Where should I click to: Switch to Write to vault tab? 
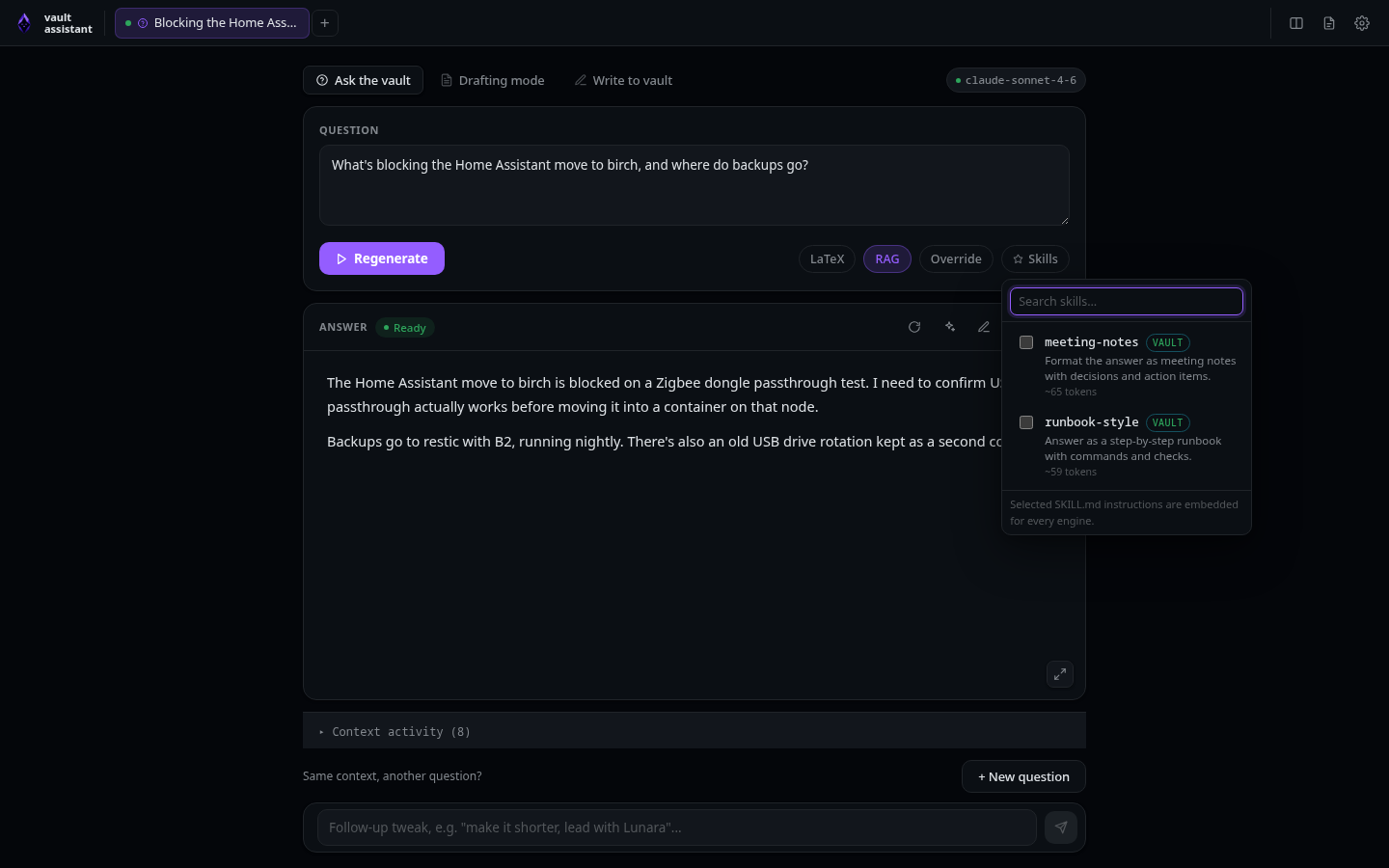624,80
